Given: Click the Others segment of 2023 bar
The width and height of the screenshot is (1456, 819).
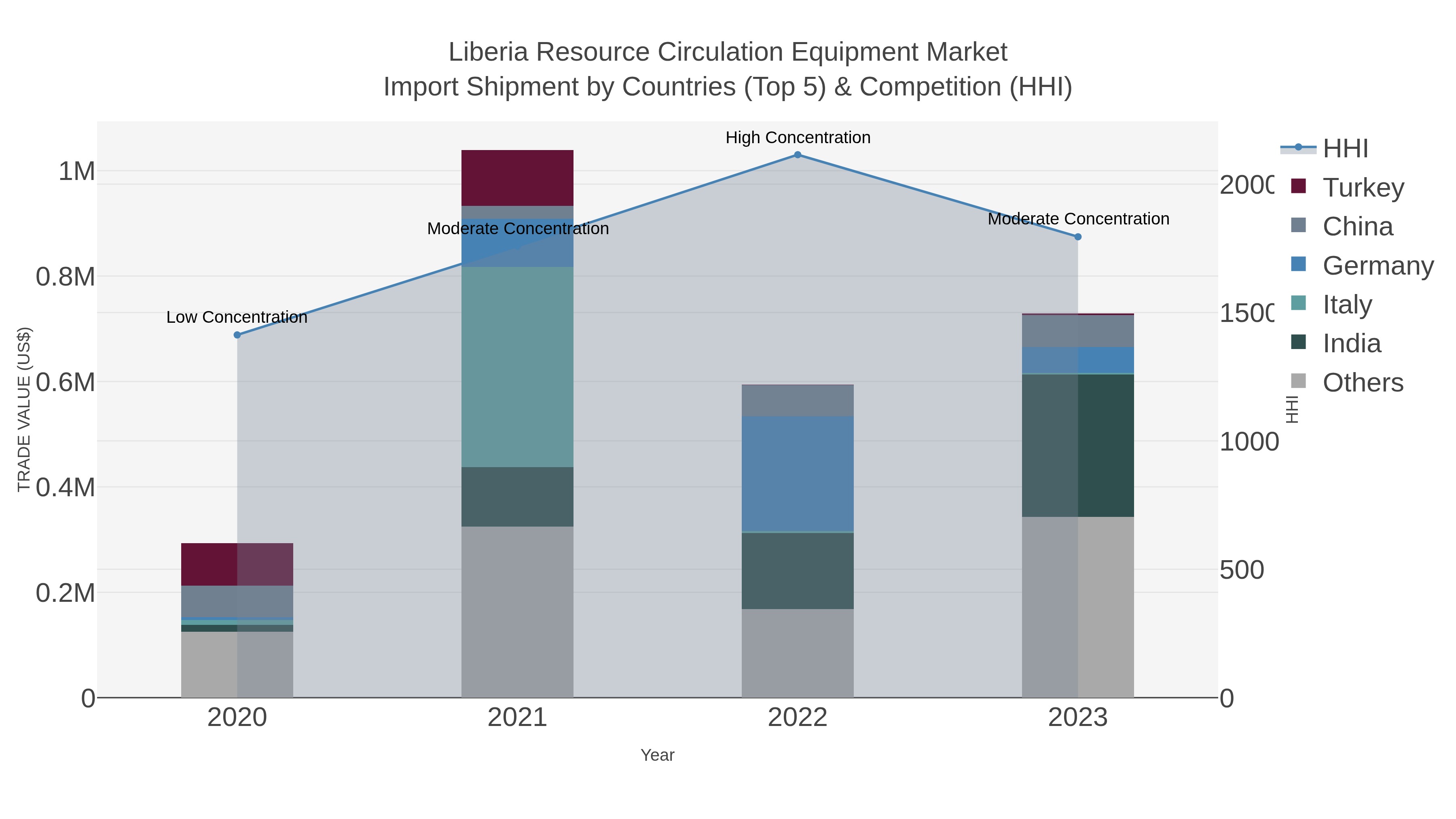Looking at the screenshot, I should click(1078, 607).
